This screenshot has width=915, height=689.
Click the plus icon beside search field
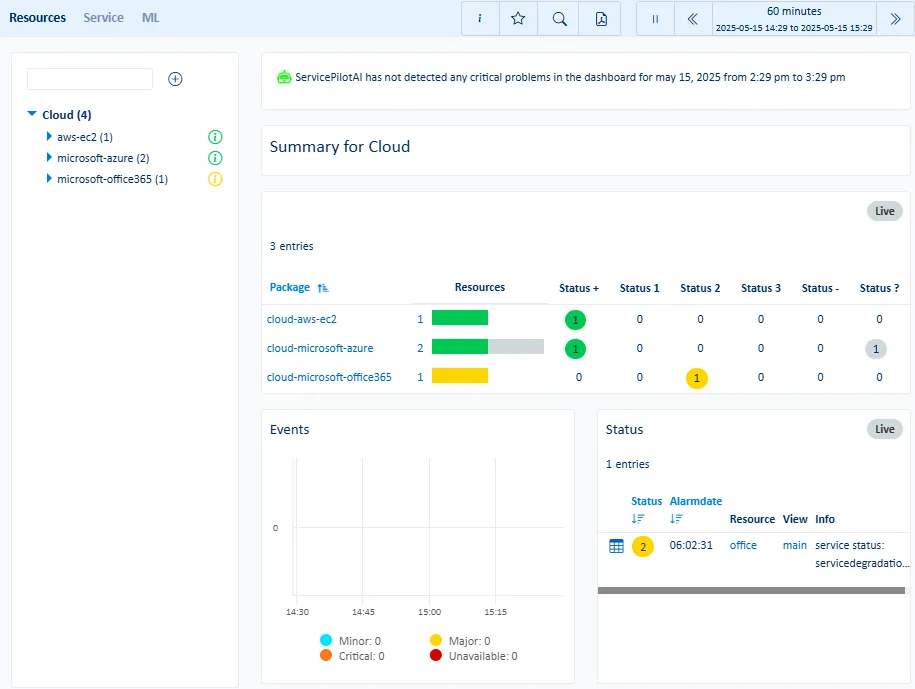coord(175,79)
